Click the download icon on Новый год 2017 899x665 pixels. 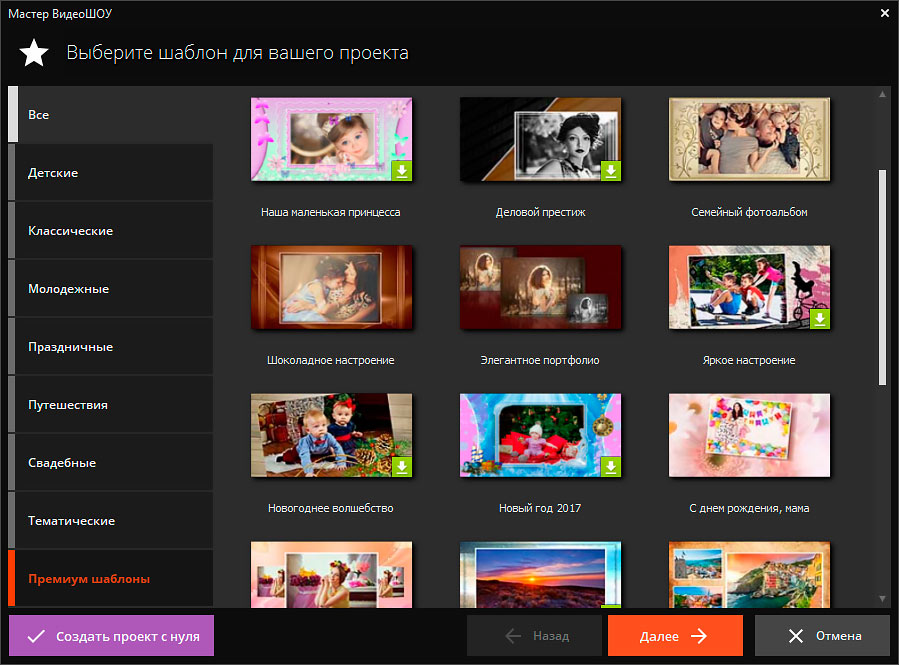(611, 467)
